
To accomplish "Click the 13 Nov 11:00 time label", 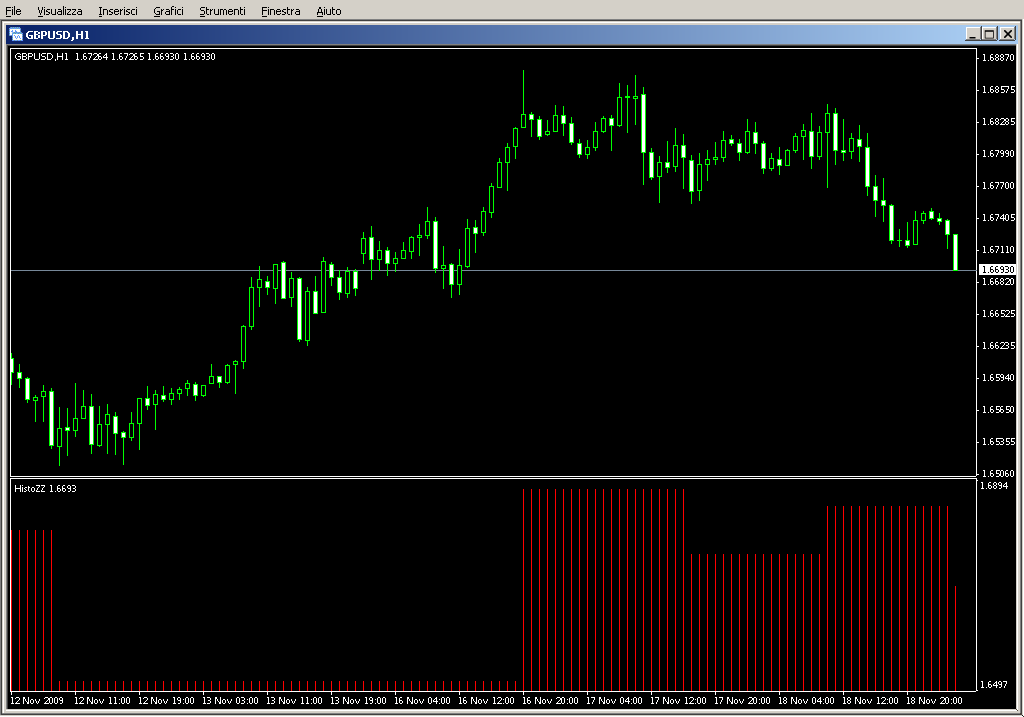I will click(x=294, y=701).
